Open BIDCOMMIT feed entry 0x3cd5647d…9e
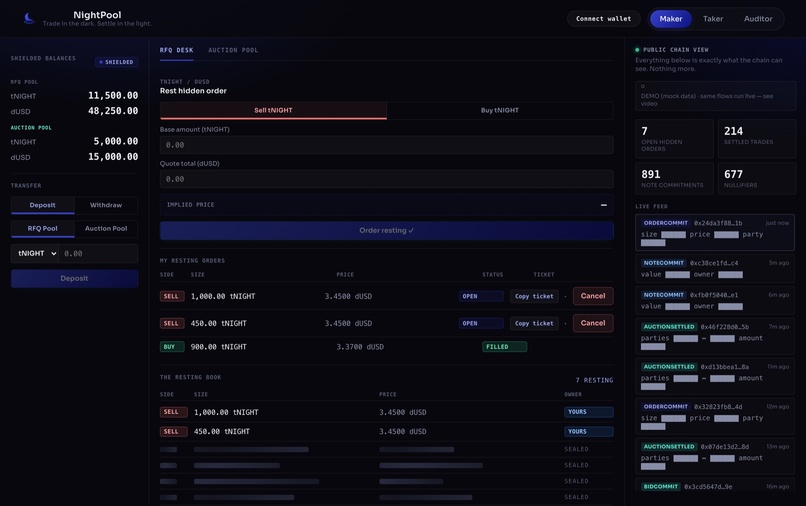Viewport: 806px width, 506px height. point(715,486)
